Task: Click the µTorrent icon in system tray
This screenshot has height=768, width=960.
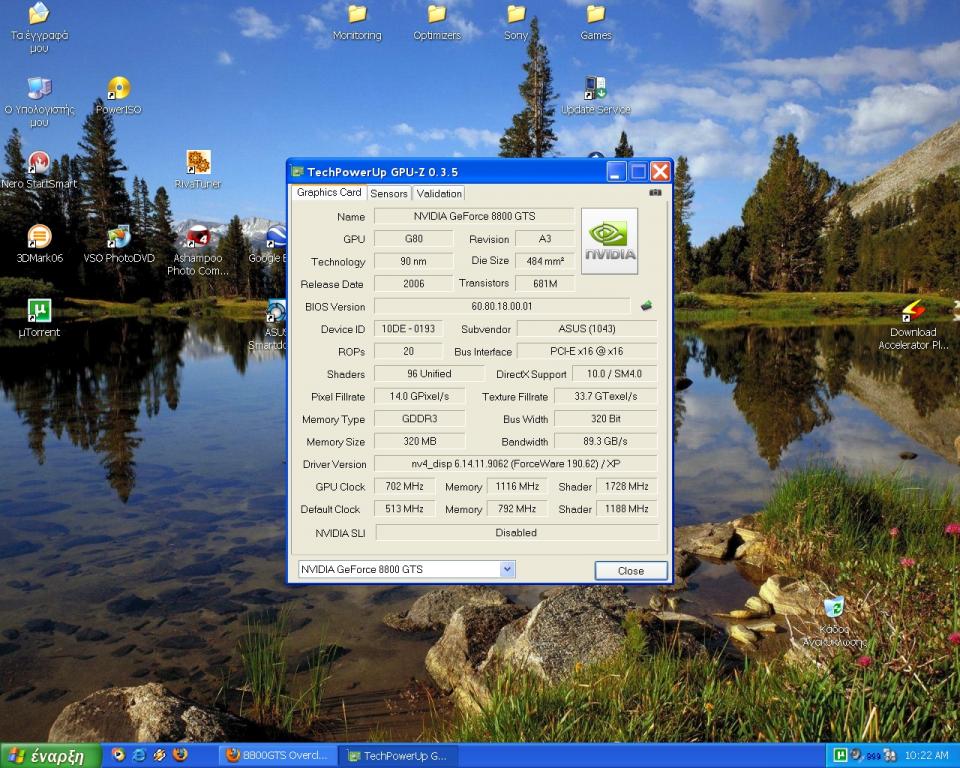Action: pos(840,756)
